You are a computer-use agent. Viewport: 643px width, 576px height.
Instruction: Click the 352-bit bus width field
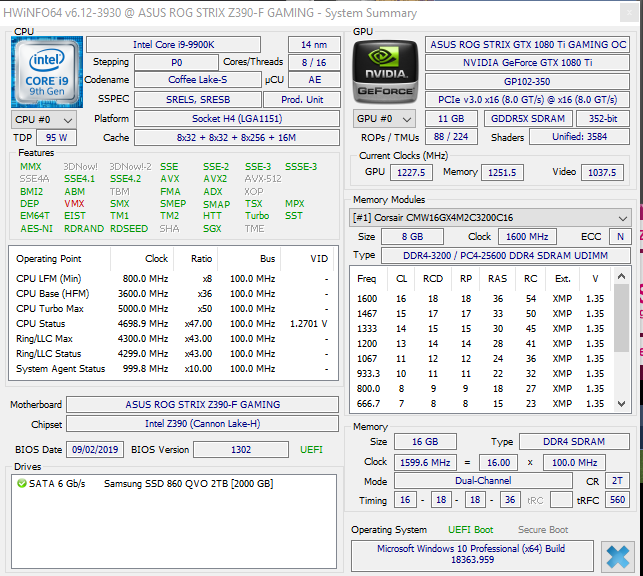click(603, 119)
